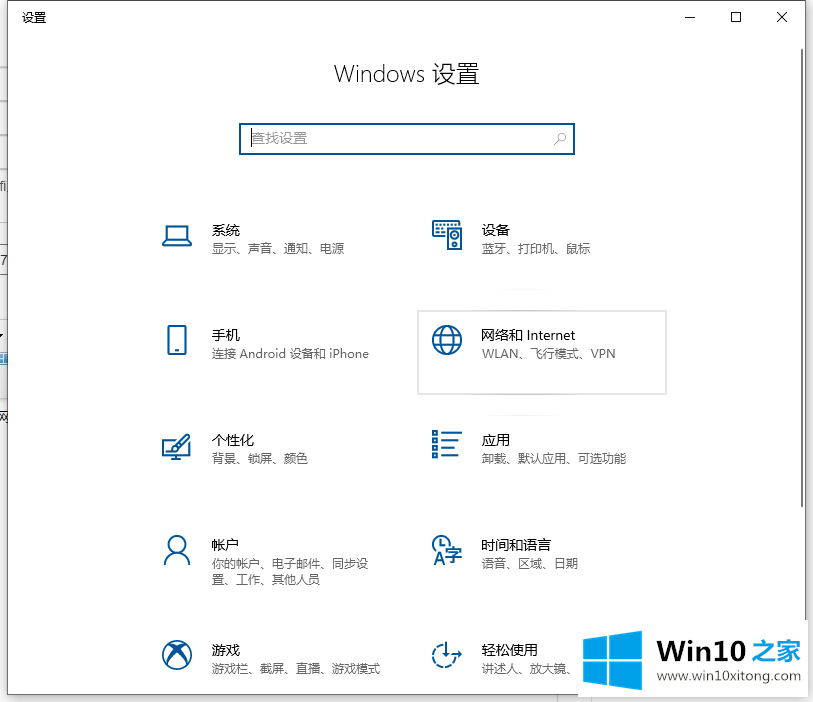Click the 网络和 Internet globe icon
Screen dimensions: 813x702
coord(447,340)
